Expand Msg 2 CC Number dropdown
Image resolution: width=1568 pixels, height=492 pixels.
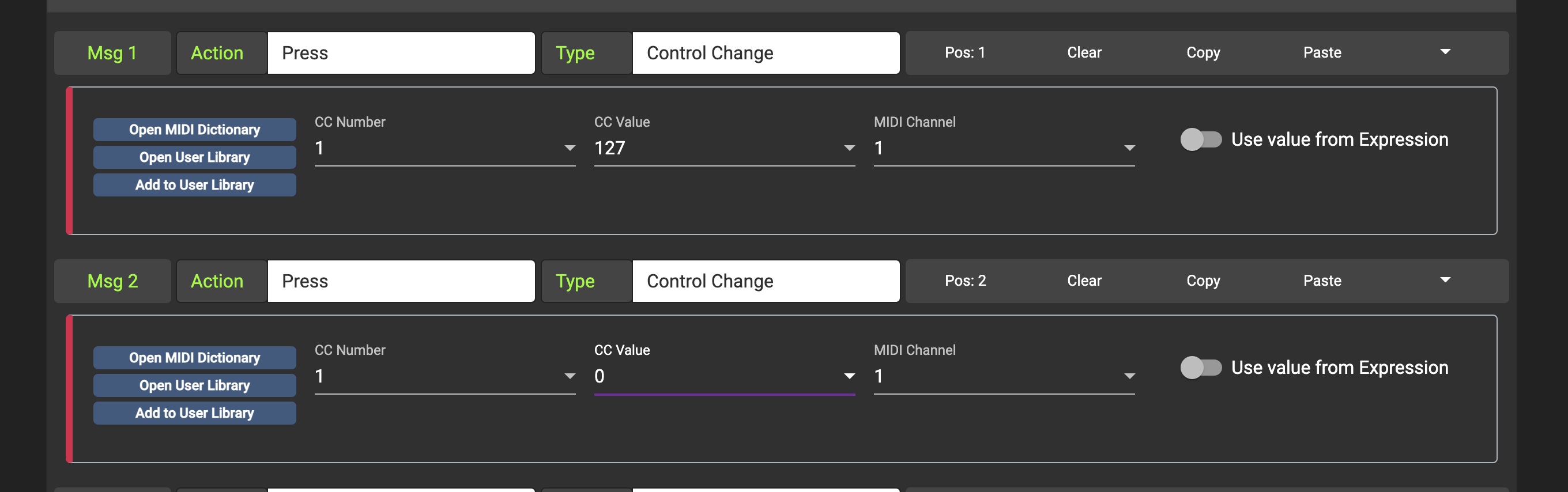click(x=570, y=376)
